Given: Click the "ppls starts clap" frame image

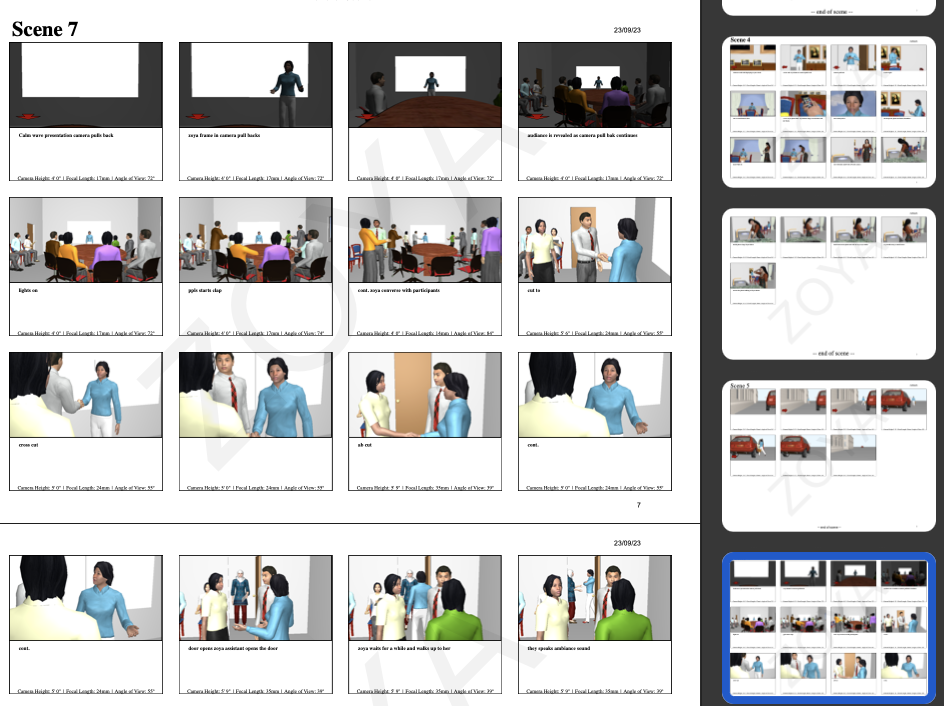Looking at the screenshot, I should 255,239.
